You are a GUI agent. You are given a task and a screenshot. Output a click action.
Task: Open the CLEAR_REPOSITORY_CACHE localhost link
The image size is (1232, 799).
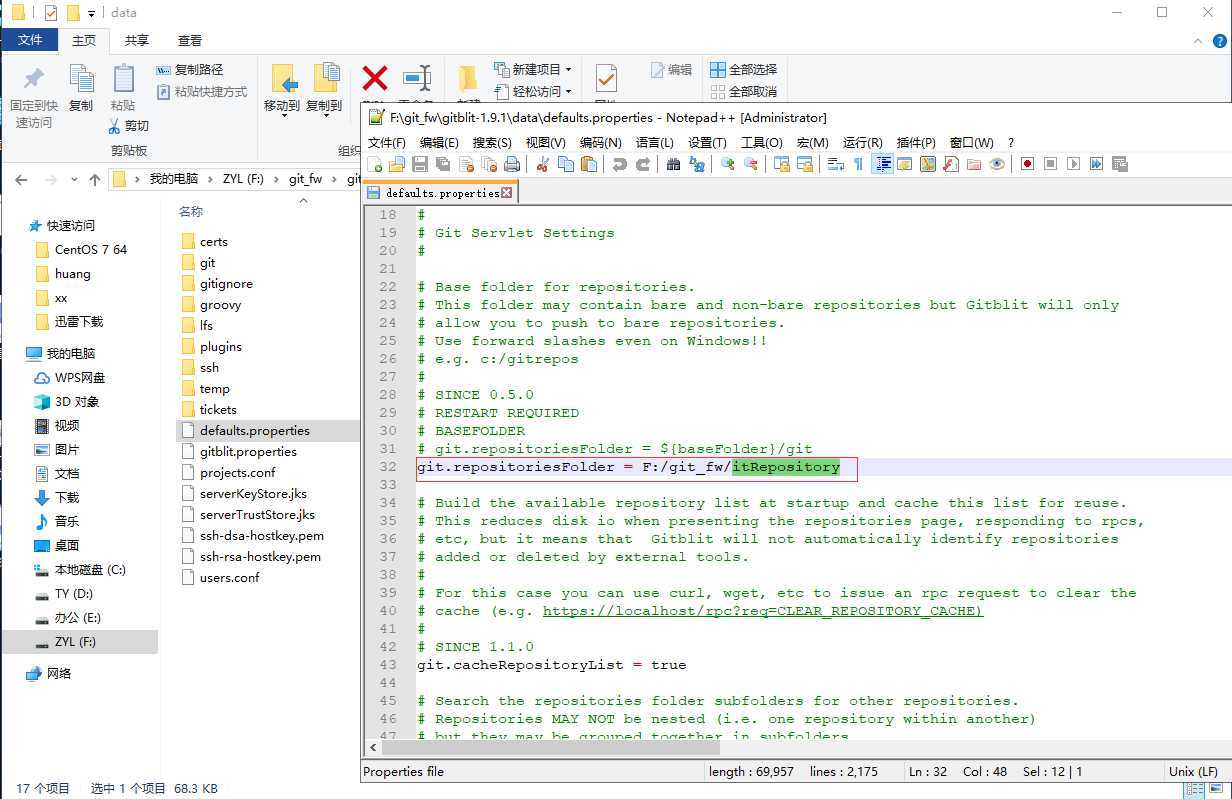click(x=763, y=611)
